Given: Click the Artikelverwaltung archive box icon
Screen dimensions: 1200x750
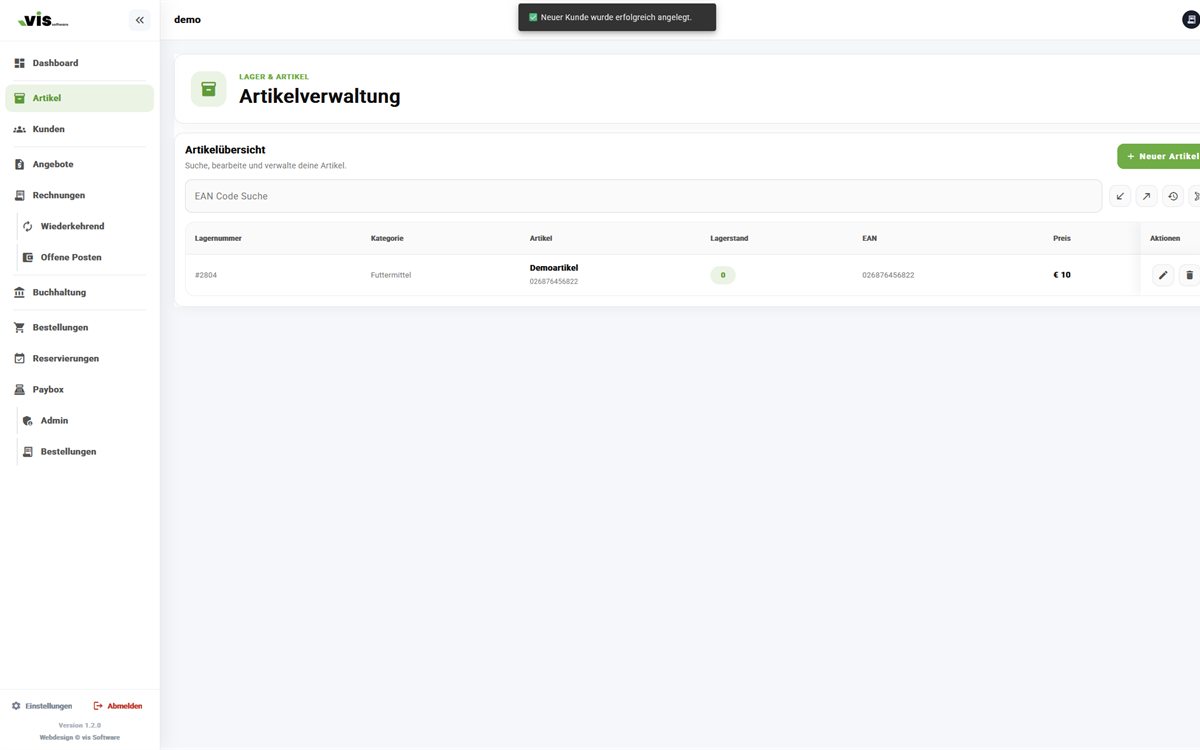Looking at the screenshot, I should (x=208, y=89).
